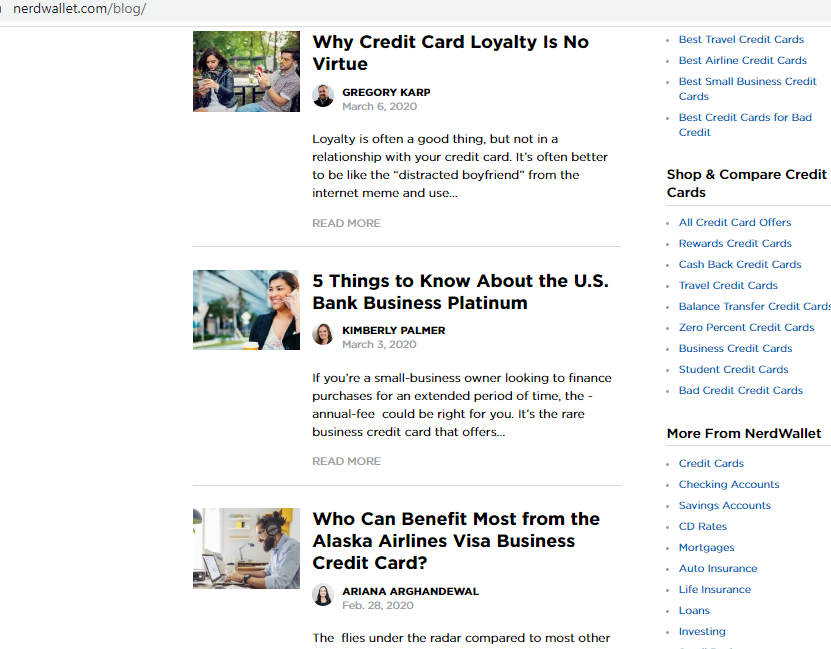Screen dimensions: 831x649
Task: Open the Alaska Airlines Visa article thumbnail
Action: coord(246,548)
